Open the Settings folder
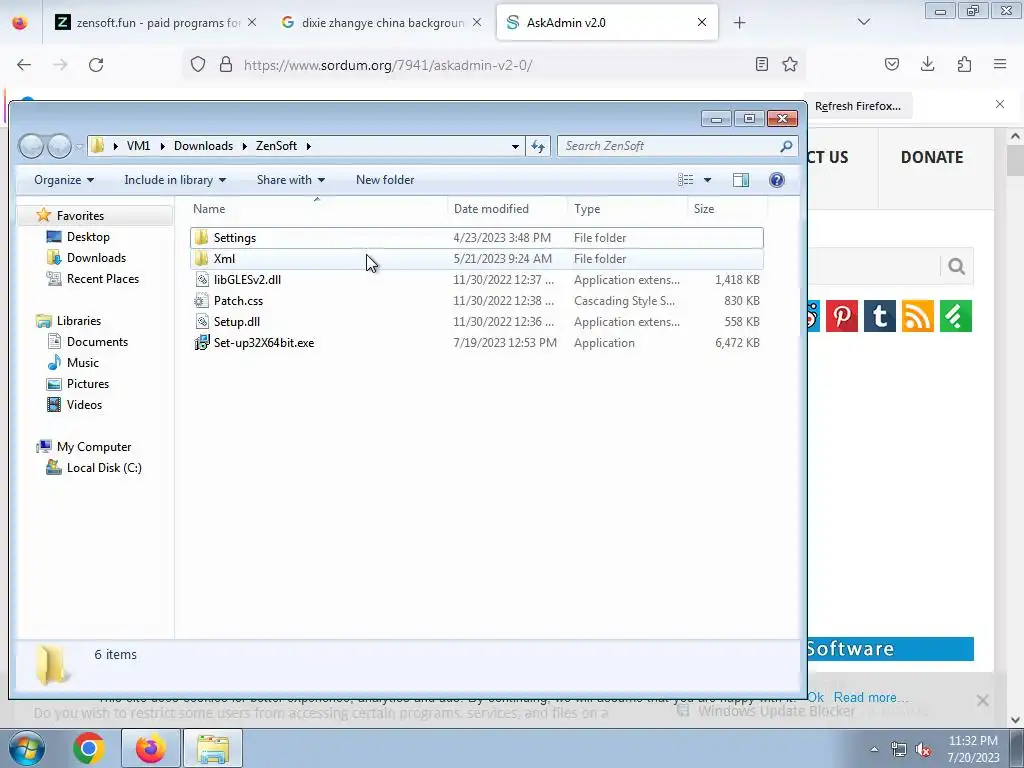This screenshot has width=1024, height=768. coord(477,238)
